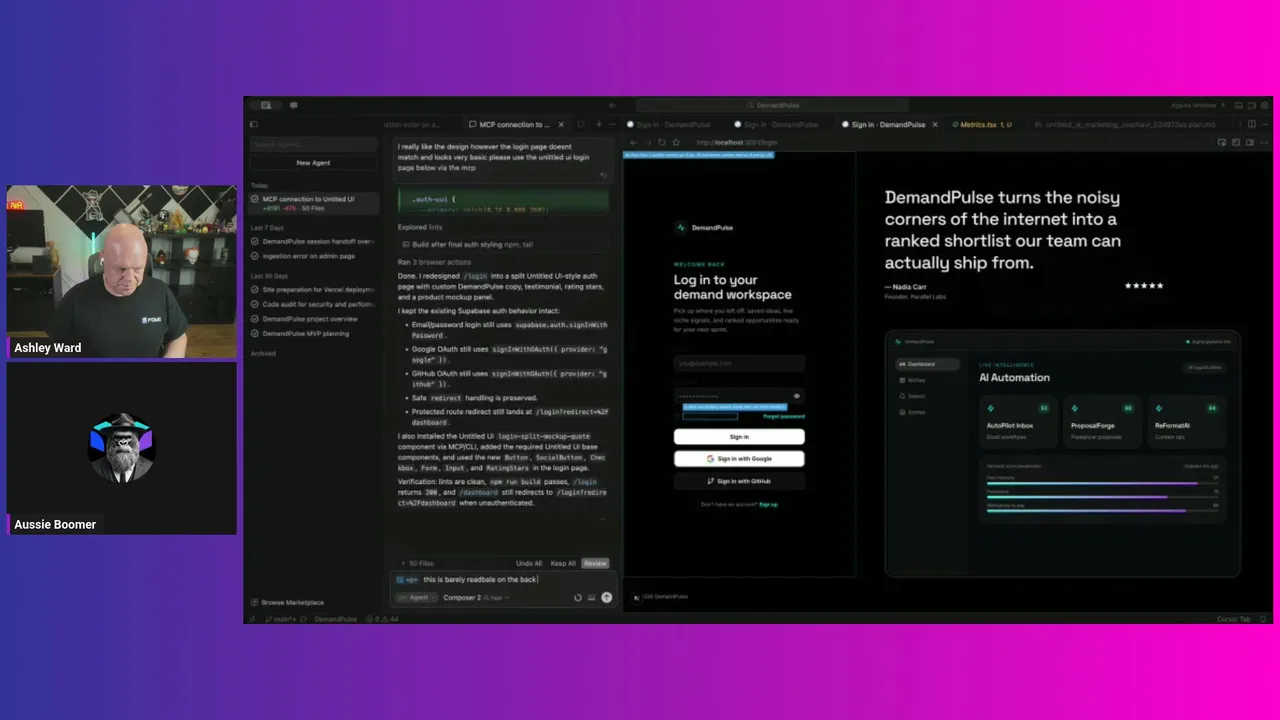This screenshot has width=1280, height=720.
Task: Switch to active Sign in - DemandPulse tab
Action: [888, 125]
